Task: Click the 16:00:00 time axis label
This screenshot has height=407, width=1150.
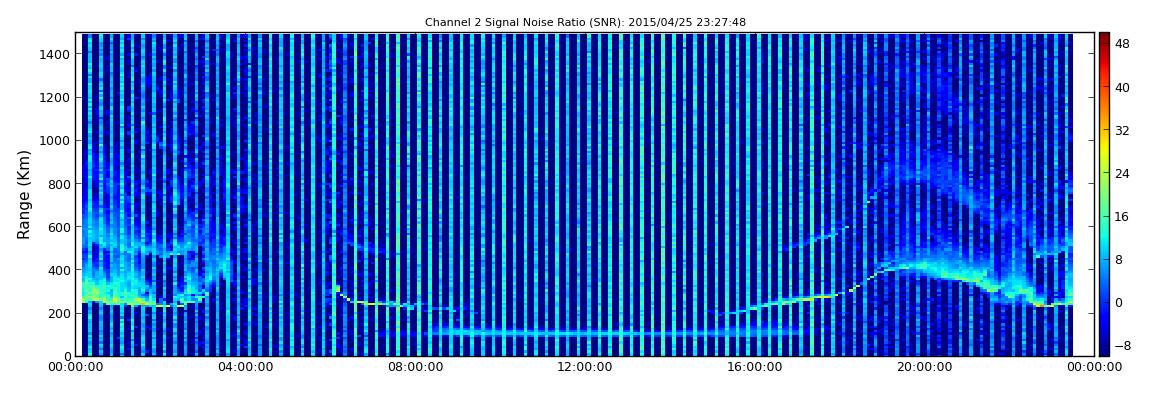Action: [757, 367]
